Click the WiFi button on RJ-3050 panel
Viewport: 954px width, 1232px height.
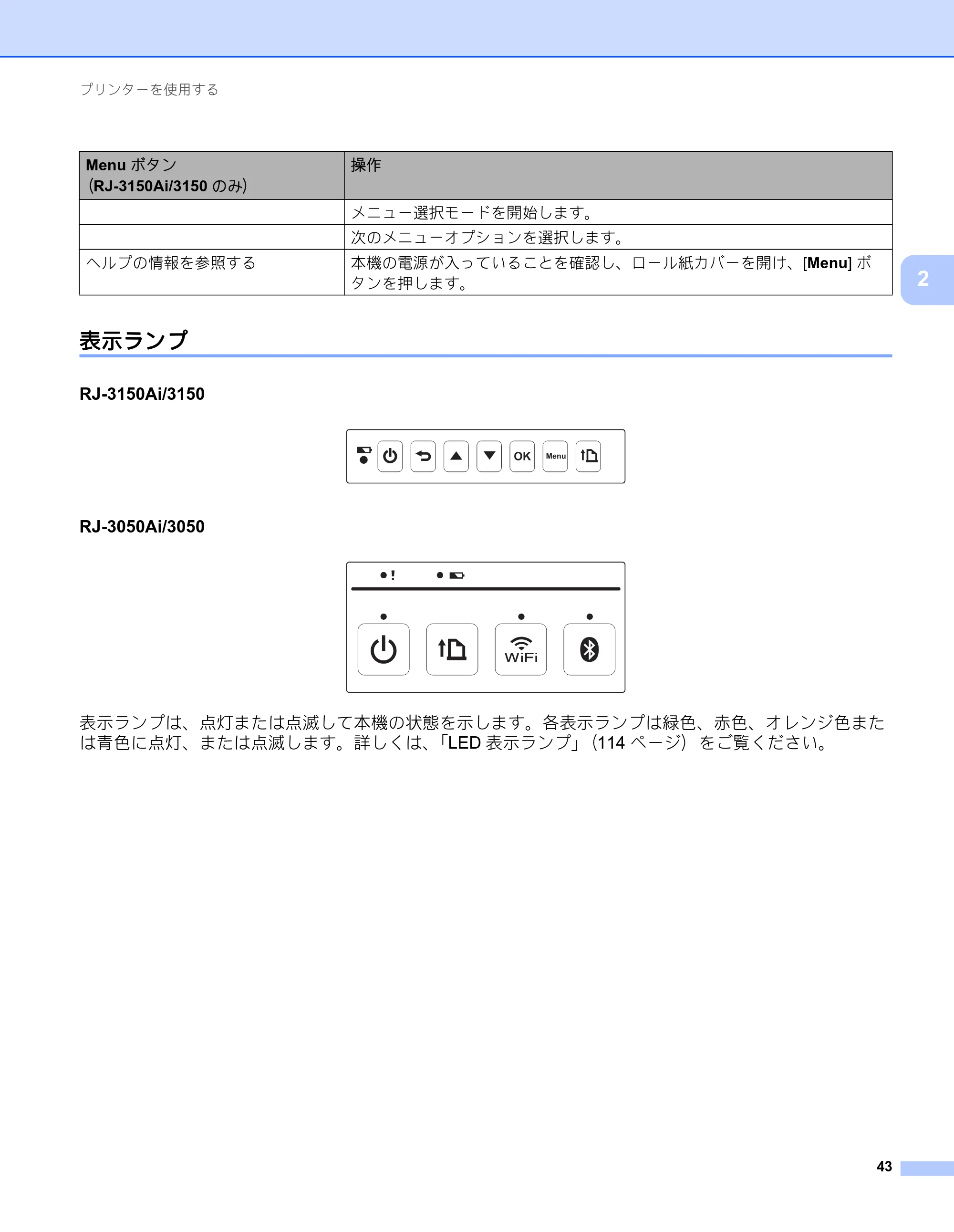coord(521,649)
